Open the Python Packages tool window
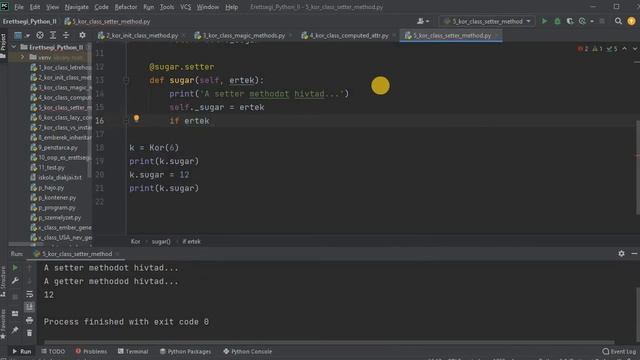This screenshot has width=640, height=360. point(185,351)
